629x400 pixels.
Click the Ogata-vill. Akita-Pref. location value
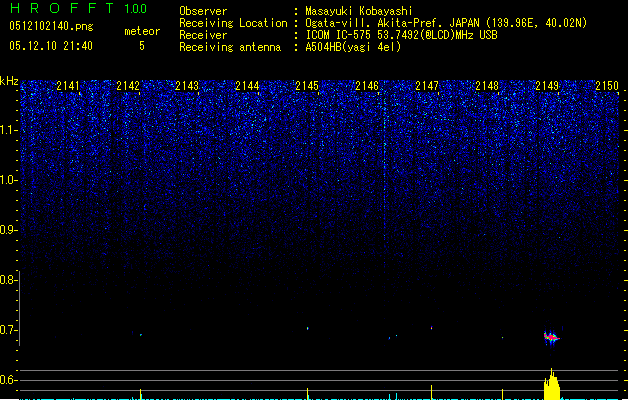click(446, 23)
